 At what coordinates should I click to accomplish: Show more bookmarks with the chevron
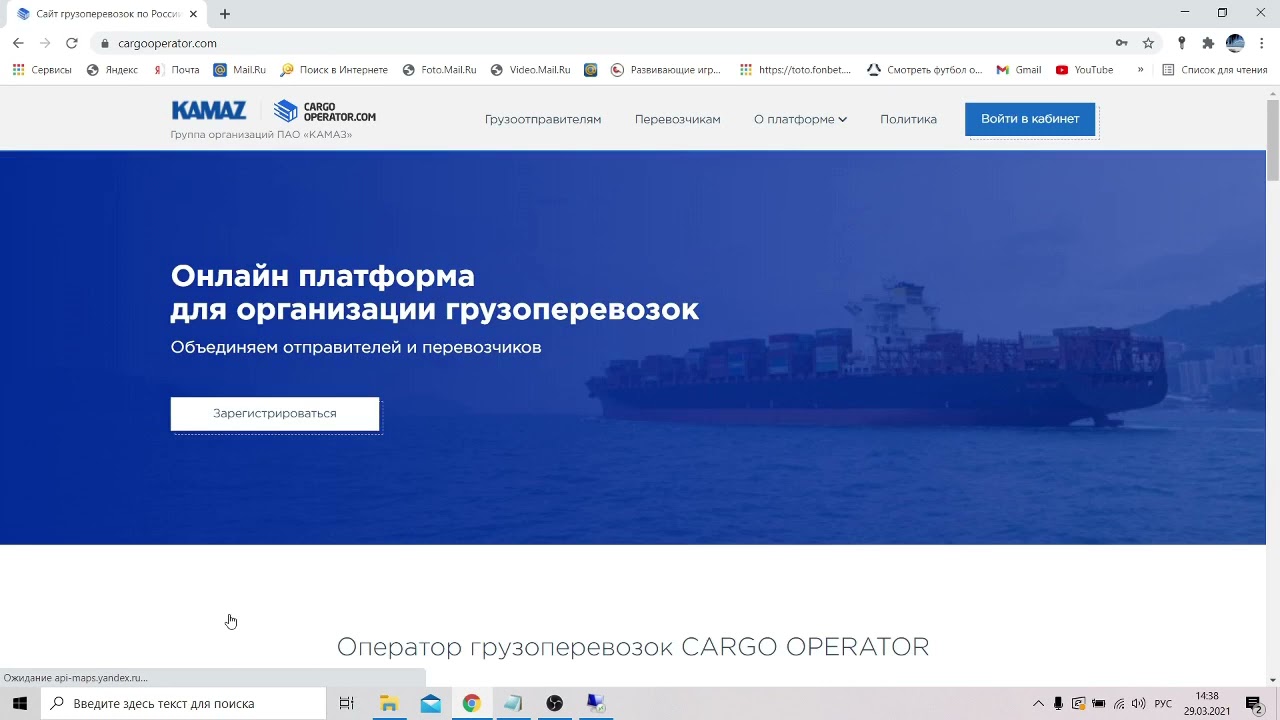click(1140, 70)
